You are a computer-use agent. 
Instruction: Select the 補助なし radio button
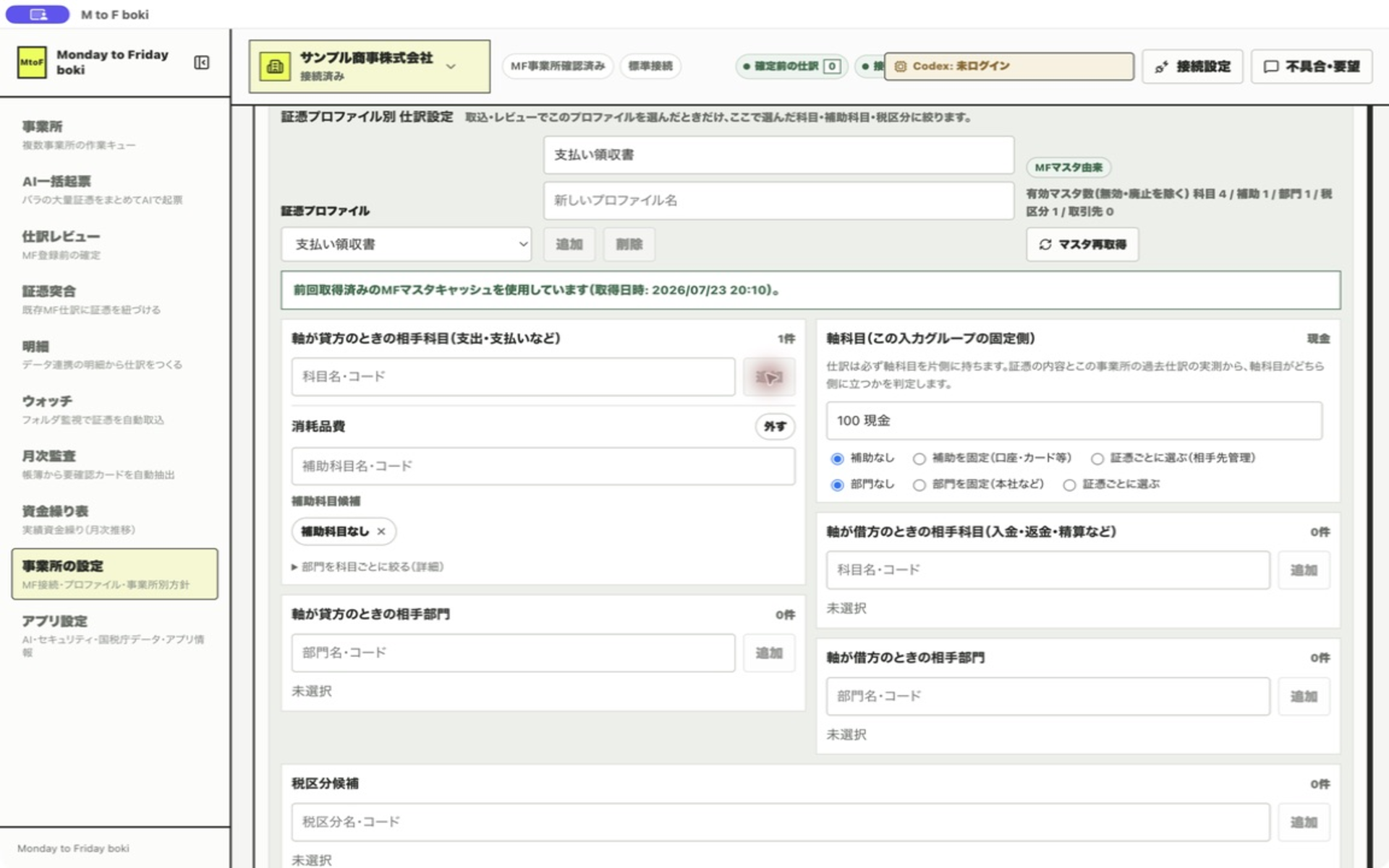click(837, 459)
